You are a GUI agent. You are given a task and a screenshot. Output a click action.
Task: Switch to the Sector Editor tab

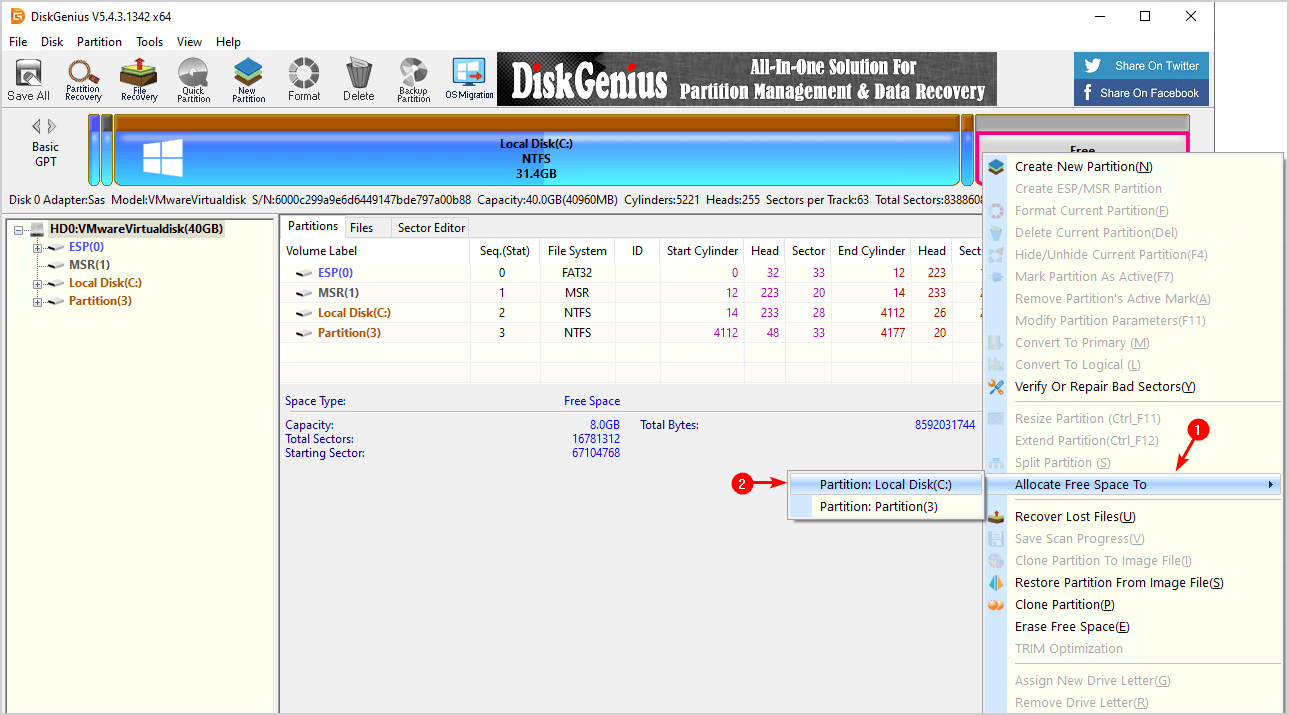click(x=431, y=228)
